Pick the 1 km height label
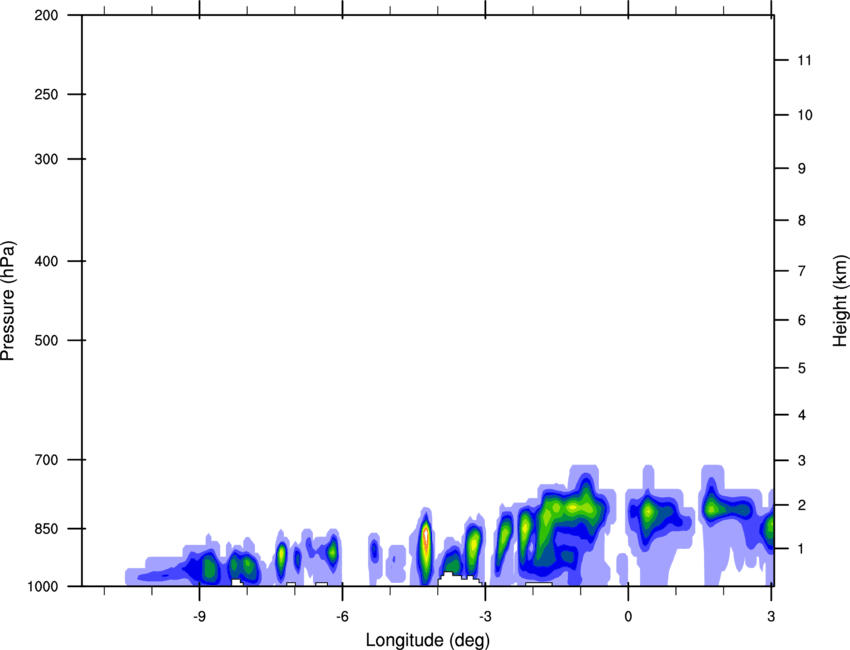Image resolution: width=850 pixels, height=650 pixels. coord(802,549)
